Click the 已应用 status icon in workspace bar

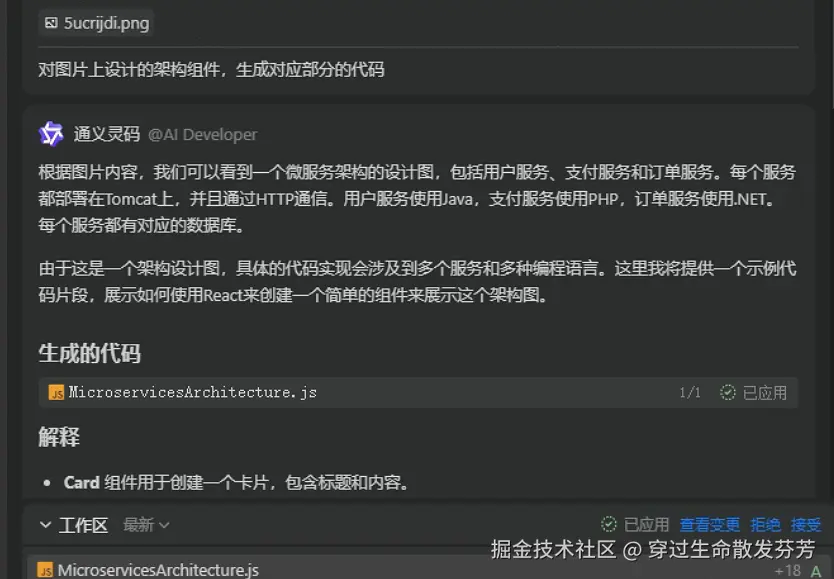pos(608,524)
